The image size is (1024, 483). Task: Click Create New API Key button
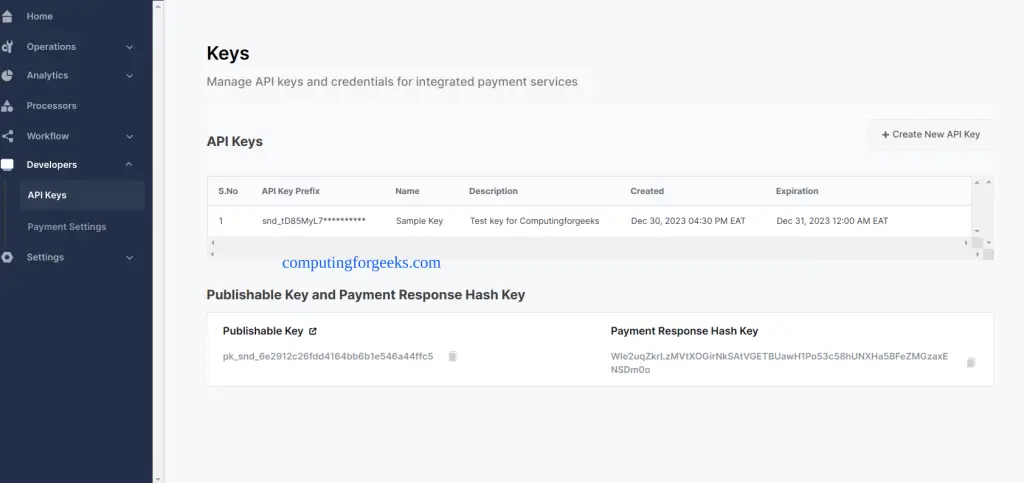(931, 134)
